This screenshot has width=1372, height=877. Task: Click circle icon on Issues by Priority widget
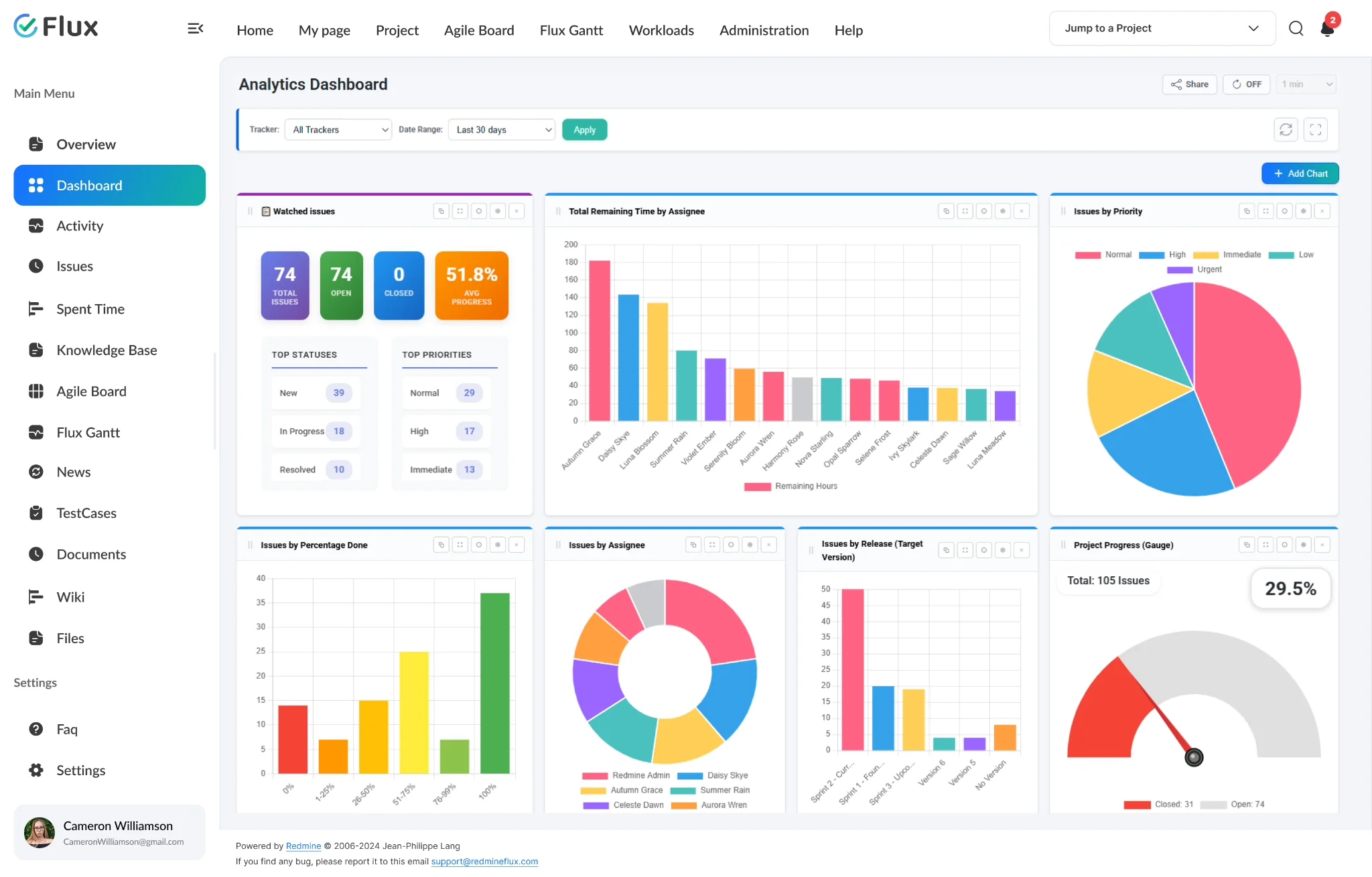[x=1284, y=211]
